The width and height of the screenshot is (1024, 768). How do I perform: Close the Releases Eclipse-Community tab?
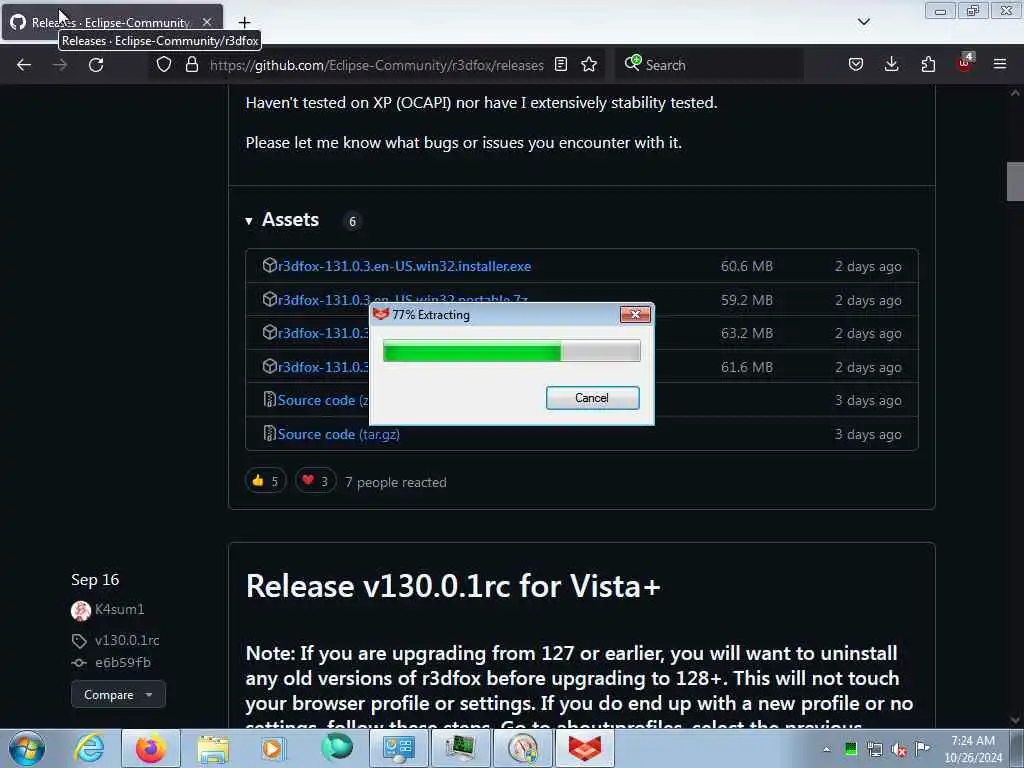(x=207, y=22)
